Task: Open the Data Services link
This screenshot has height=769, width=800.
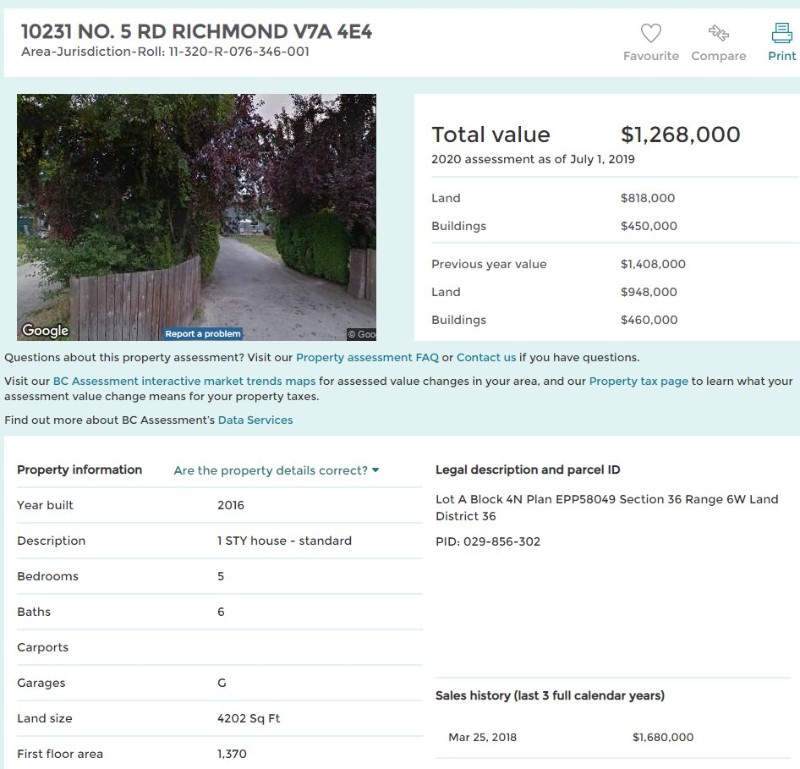Action: tap(255, 420)
